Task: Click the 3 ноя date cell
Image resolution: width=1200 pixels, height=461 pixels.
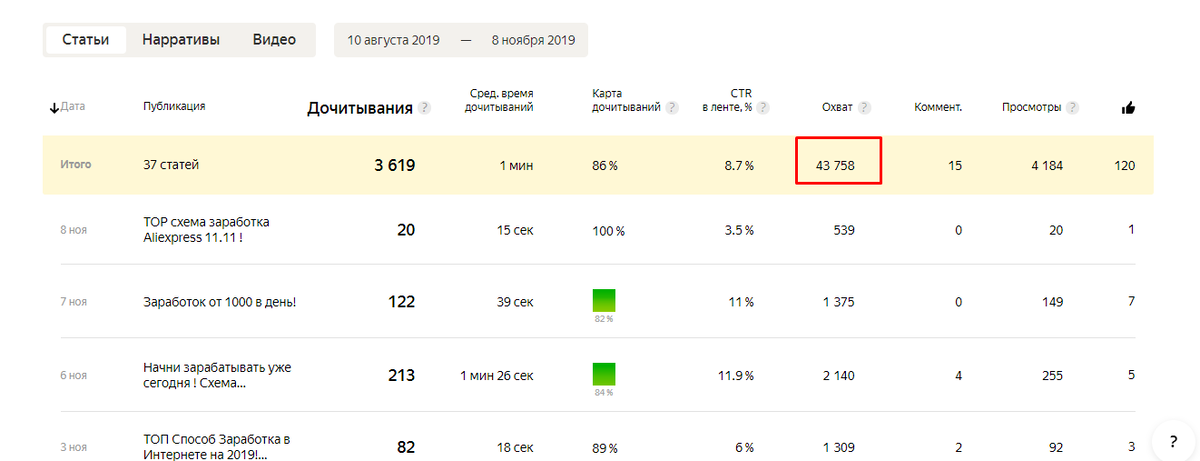Action: click(74, 448)
